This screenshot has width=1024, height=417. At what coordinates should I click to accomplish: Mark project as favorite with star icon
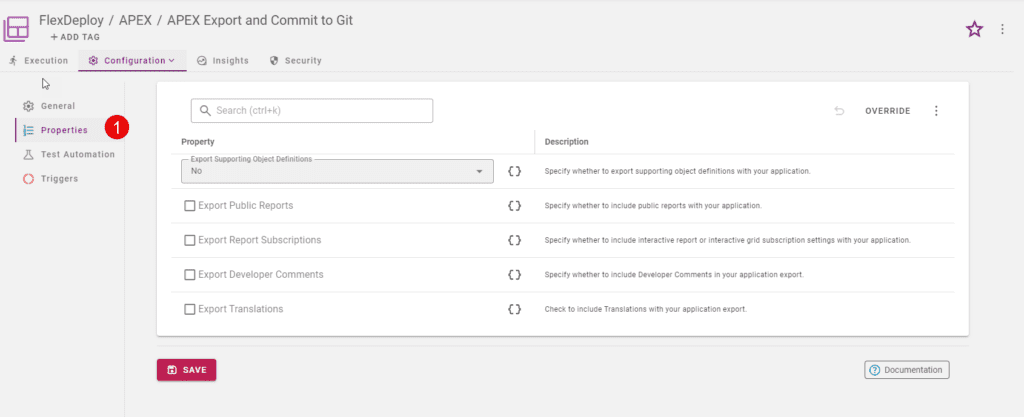[974, 29]
